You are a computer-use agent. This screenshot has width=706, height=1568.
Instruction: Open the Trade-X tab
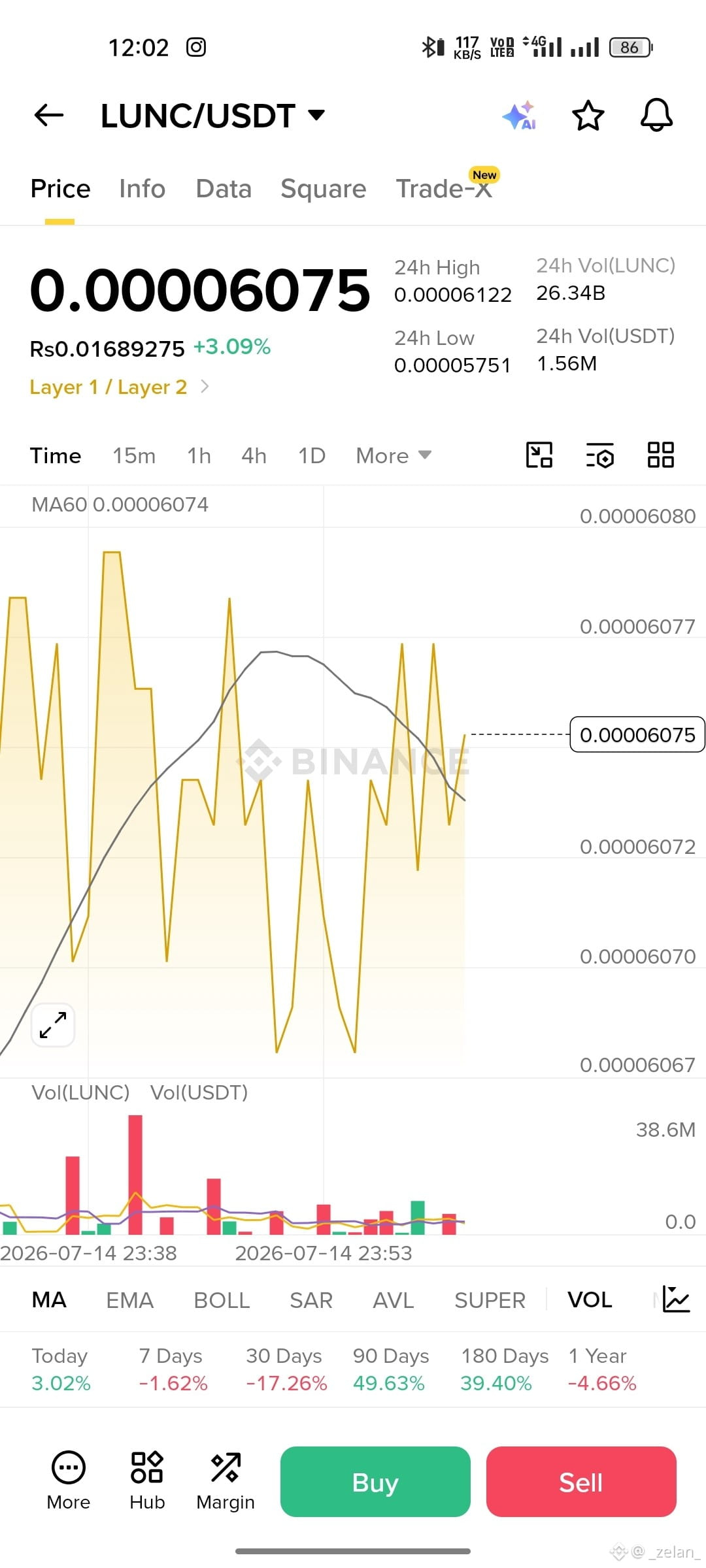(445, 189)
